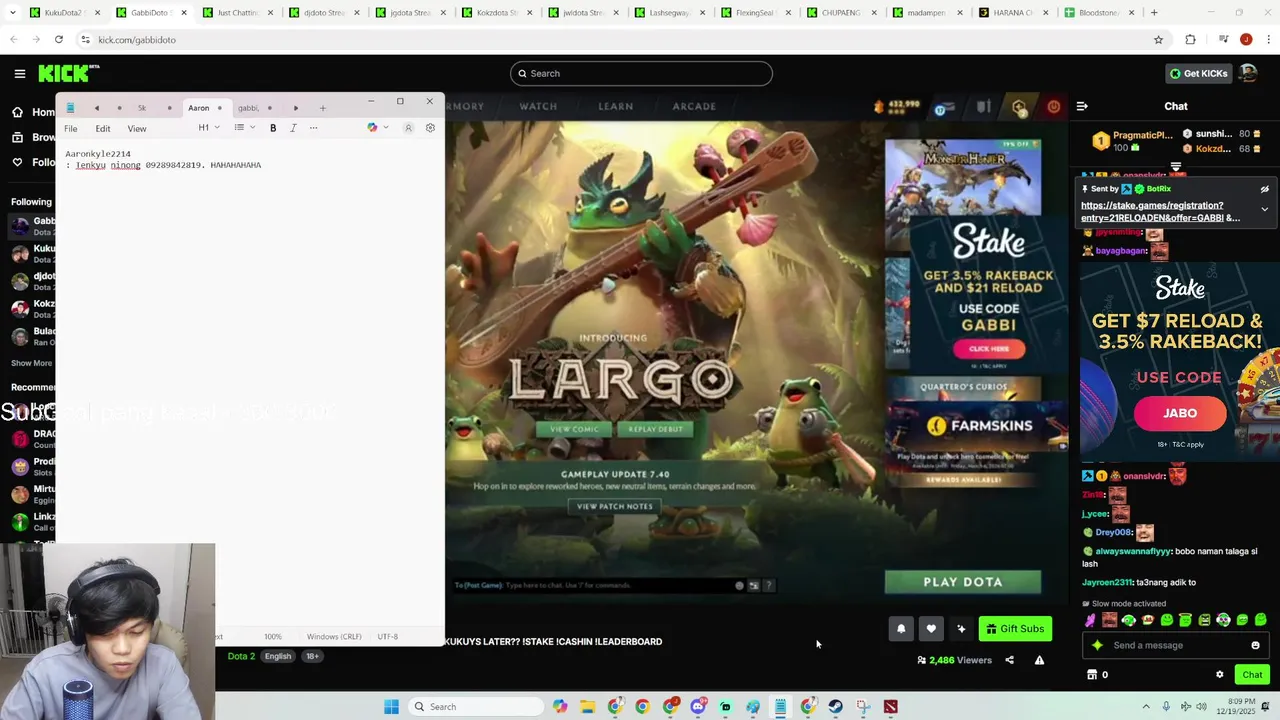Switch to the Bloodstone browser tab
This screenshot has height=720, width=1280.
[x=1101, y=13]
